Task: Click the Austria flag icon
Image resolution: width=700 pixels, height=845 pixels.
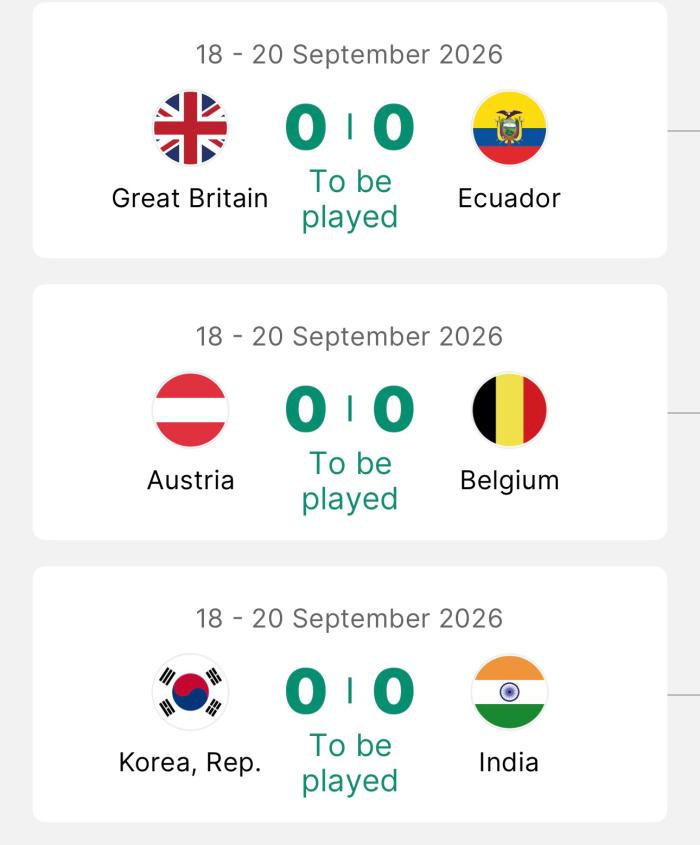Action: (x=190, y=410)
